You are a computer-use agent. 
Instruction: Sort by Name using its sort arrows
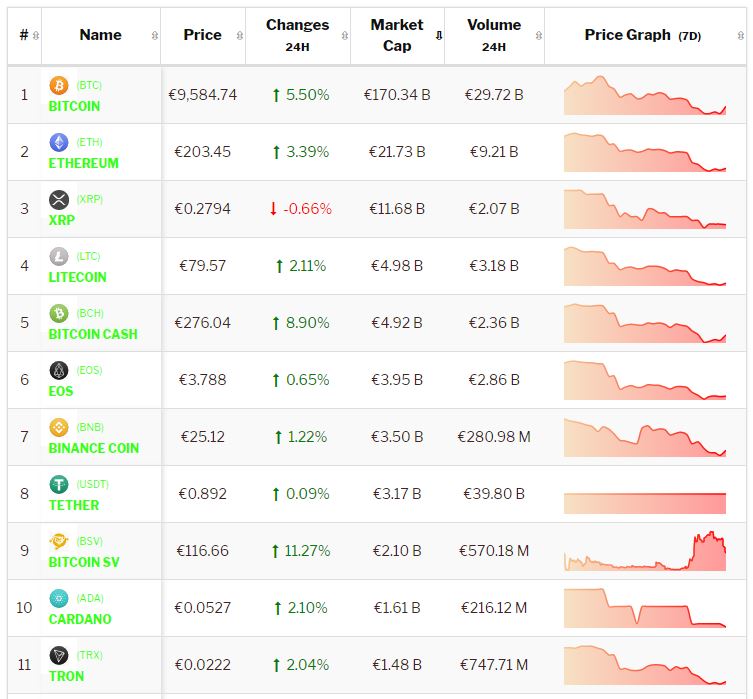tap(154, 35)
